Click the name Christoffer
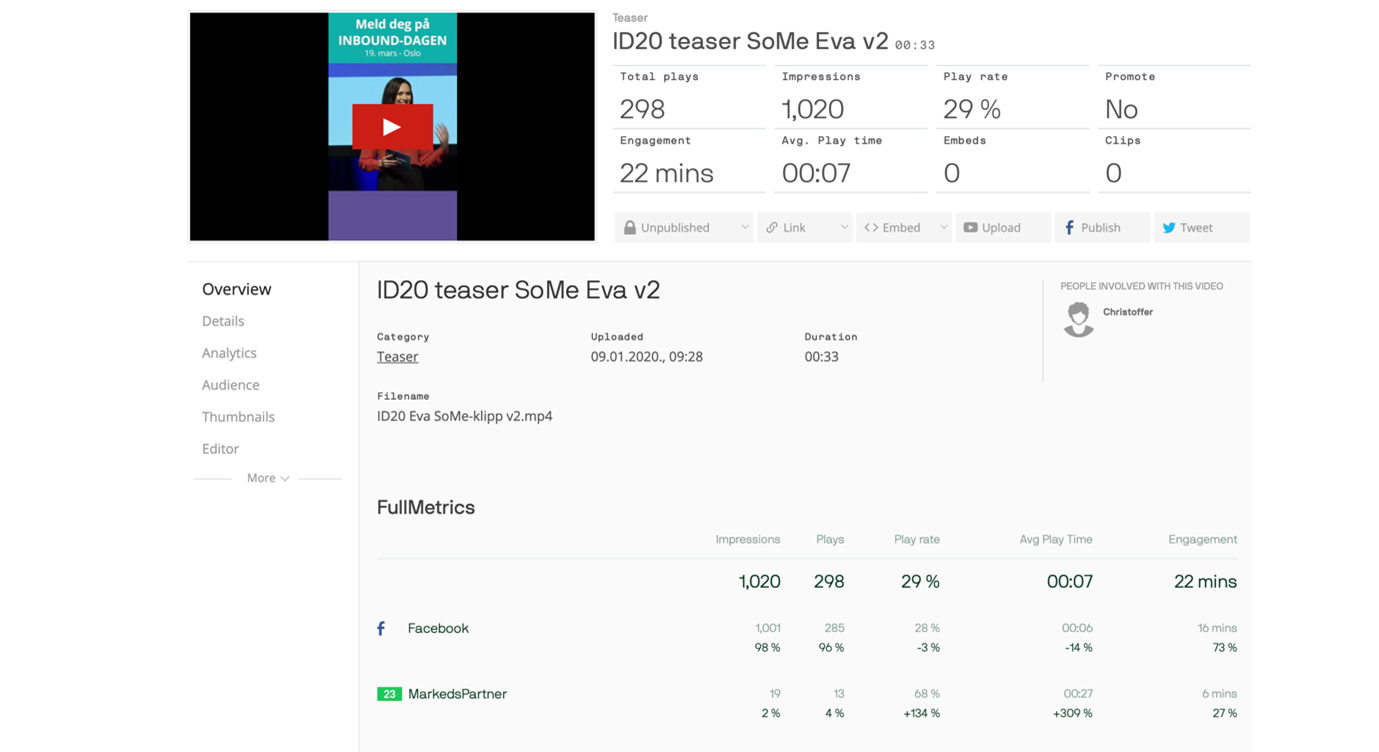 click(x=1128, y=312)
